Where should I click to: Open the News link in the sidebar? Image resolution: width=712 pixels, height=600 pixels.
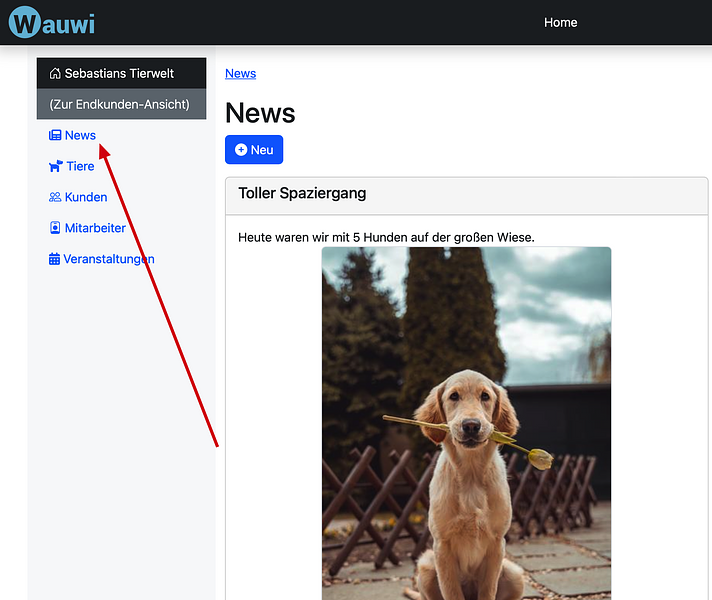coord(80,136)
